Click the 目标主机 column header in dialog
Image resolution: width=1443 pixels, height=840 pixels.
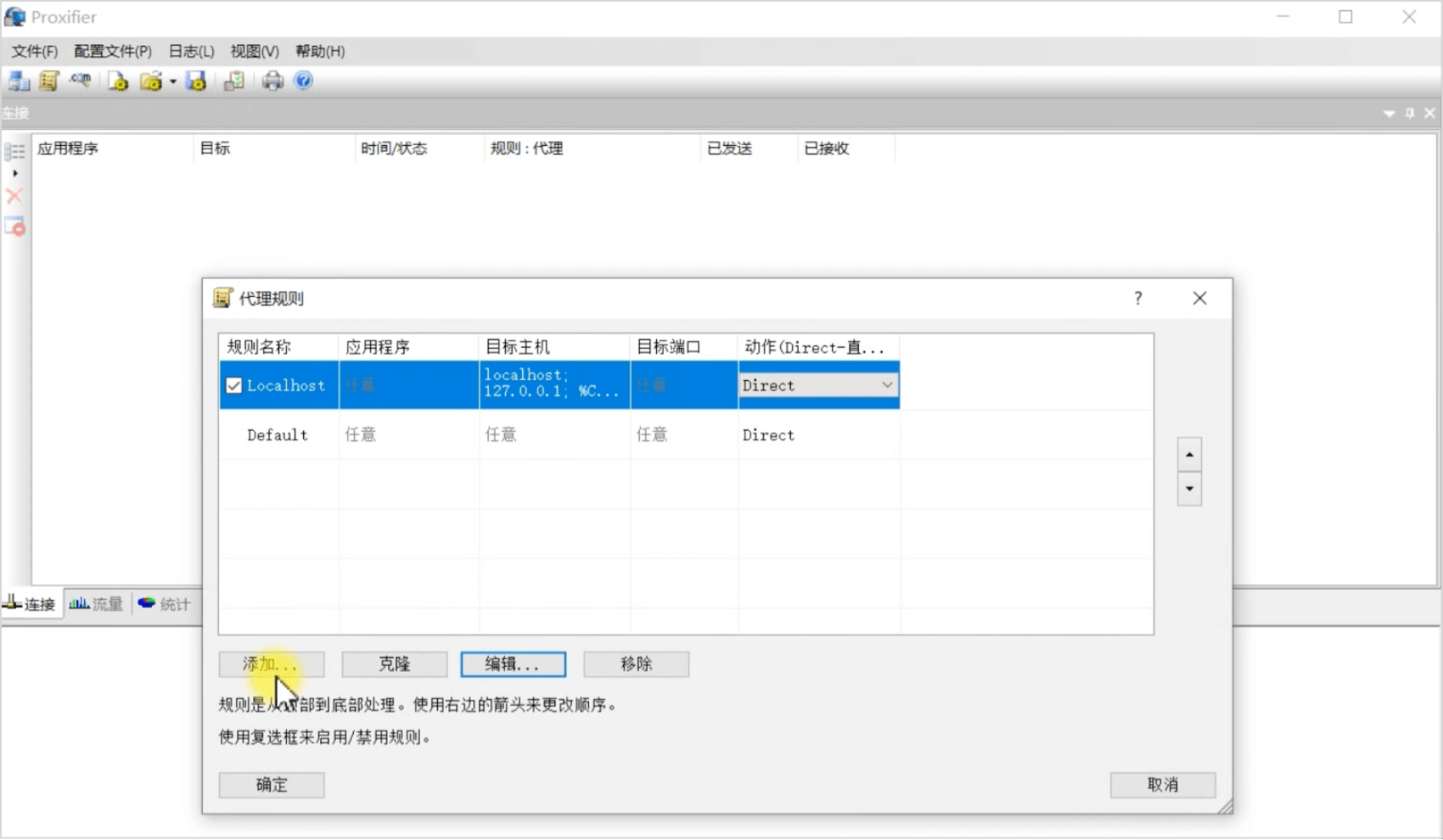pyautogui.click(x=554, y=347)
